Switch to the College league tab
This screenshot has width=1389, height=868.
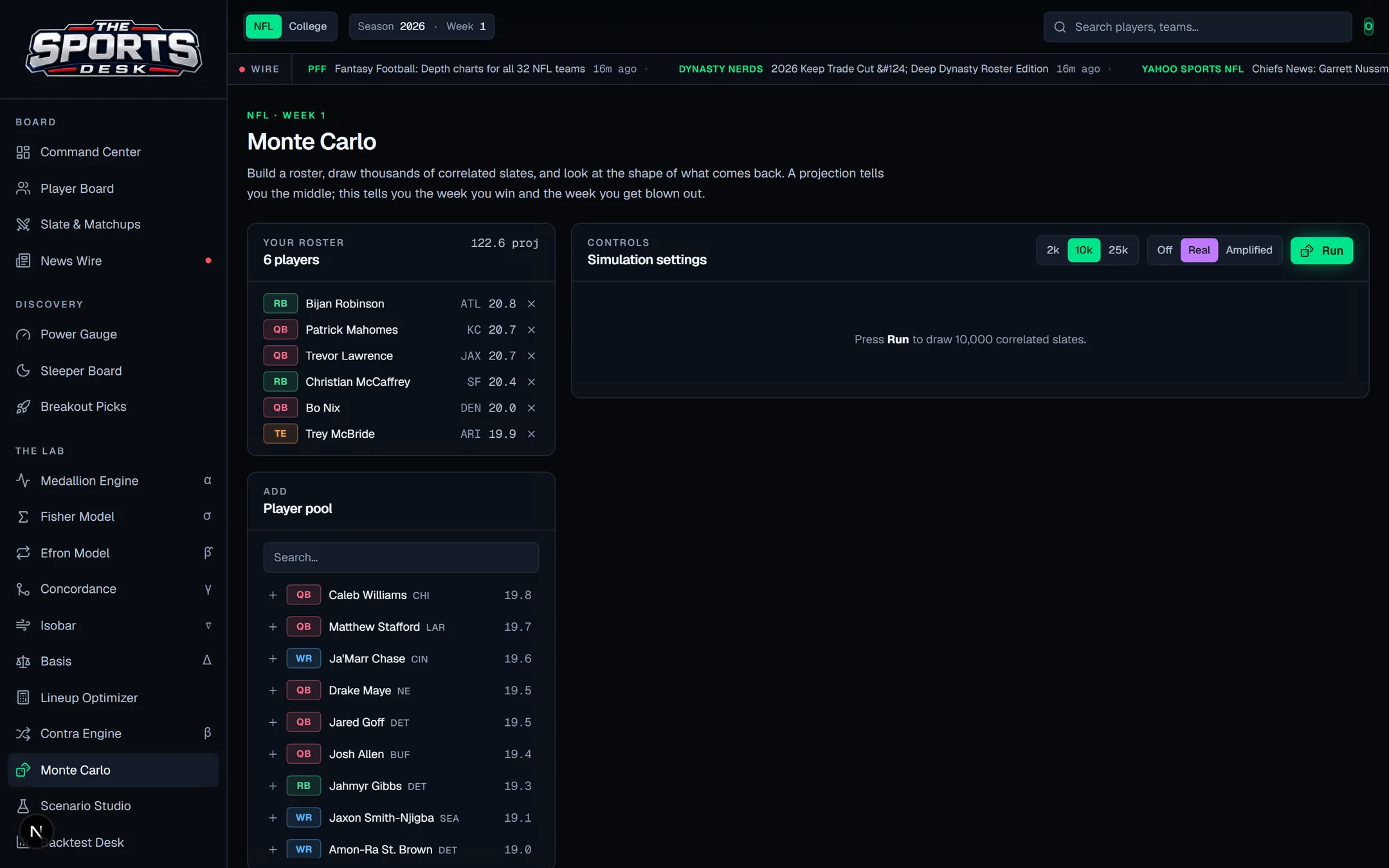[307, 26]
